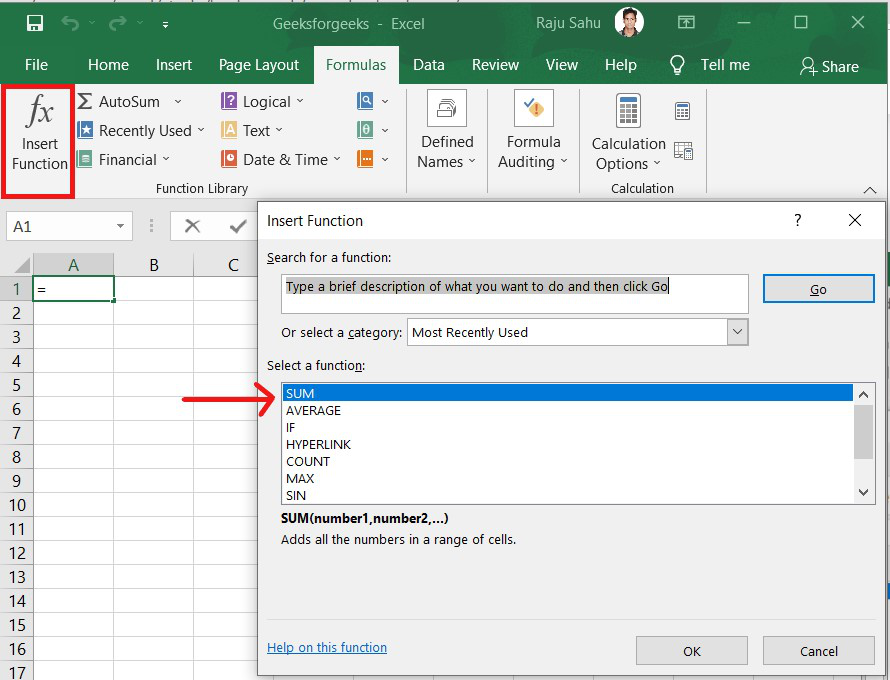Click the Calculate Sheet icon
Viewport: 890px width, 680px height.
pyautogui.click(x=683, y=151)
